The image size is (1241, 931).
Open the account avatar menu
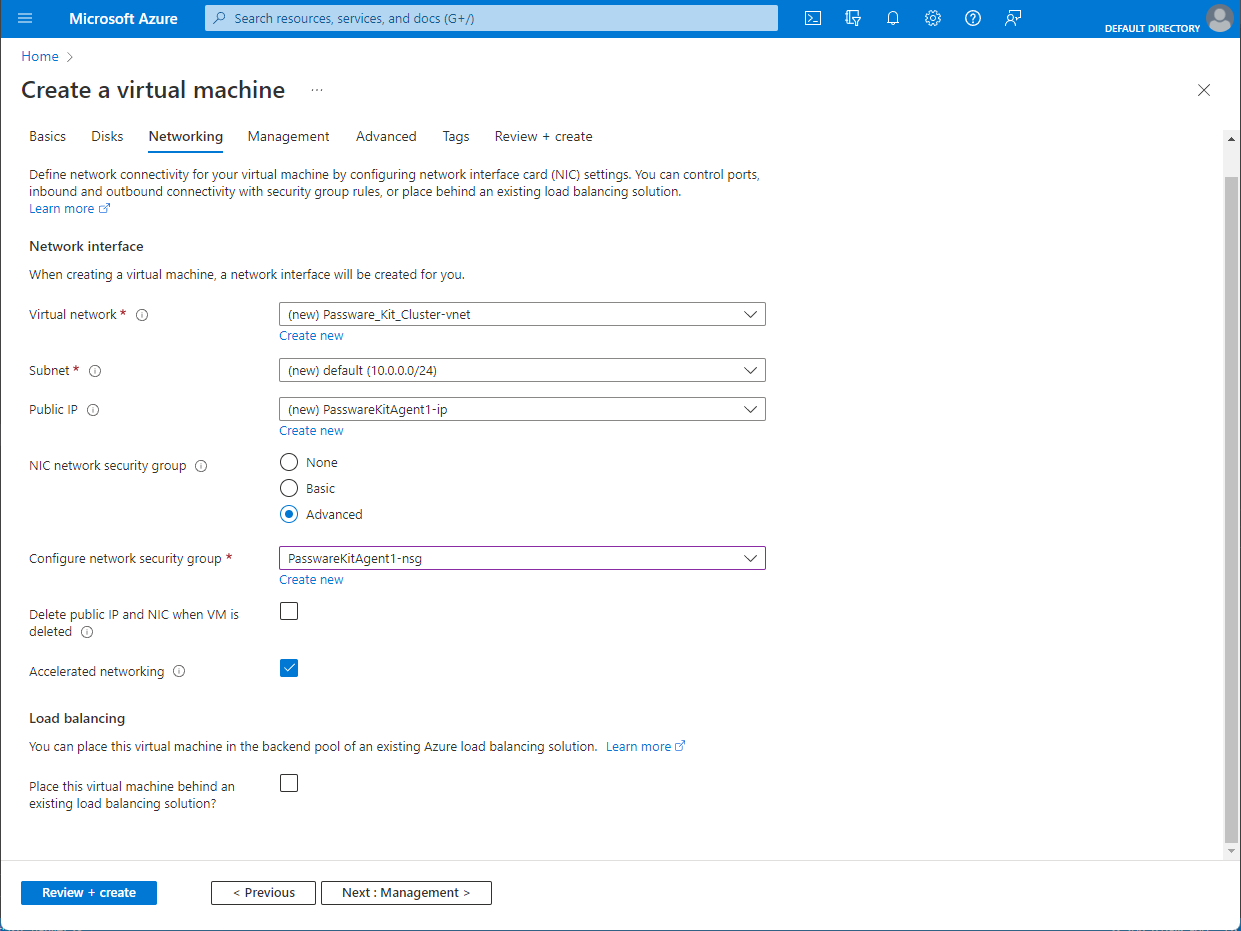[1220, 18]
